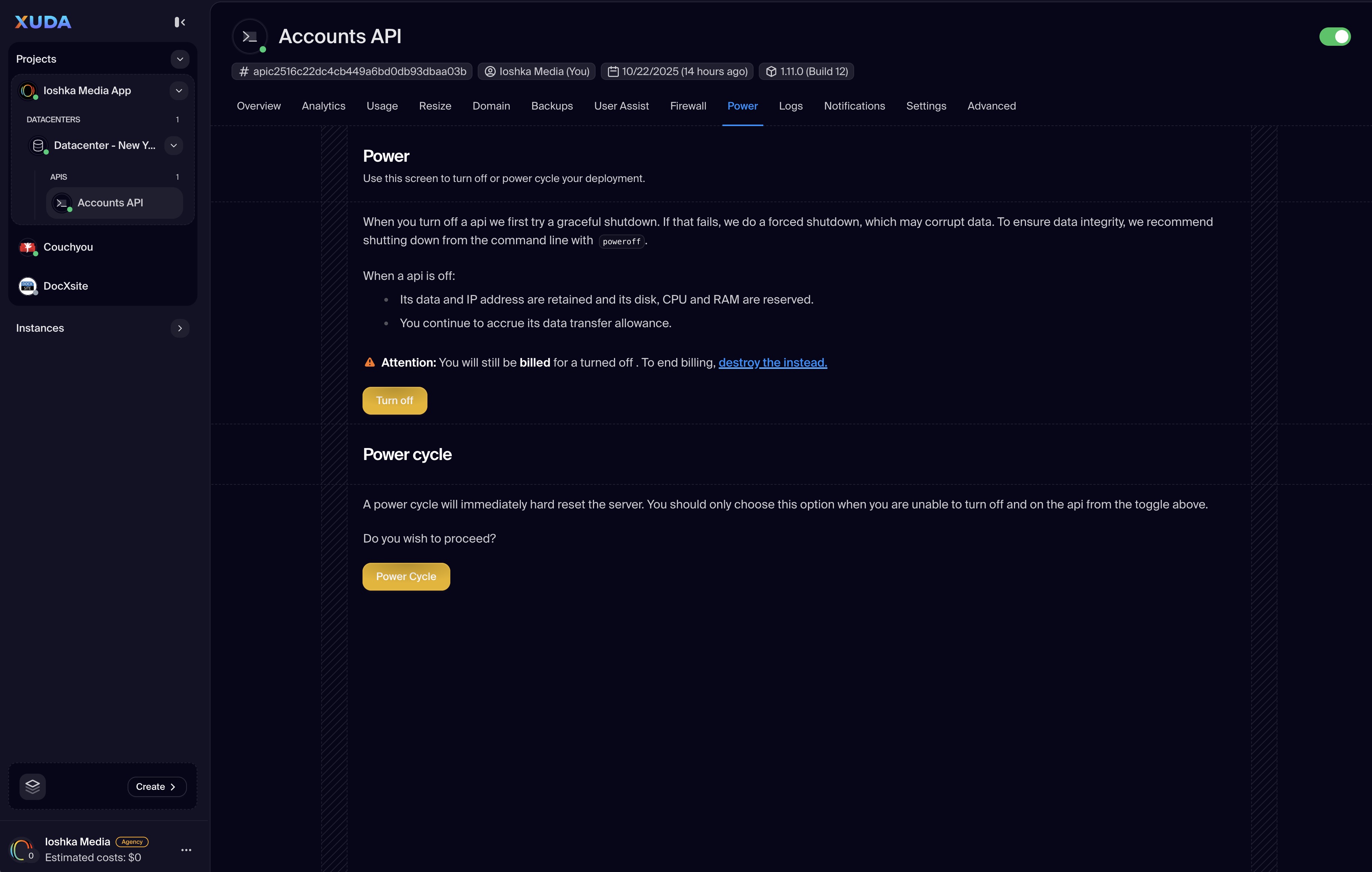Image resolution: width=1372 pixels, height=872 pixels.
Task: Switch to the Firewall tab
Action: point(688,106)
